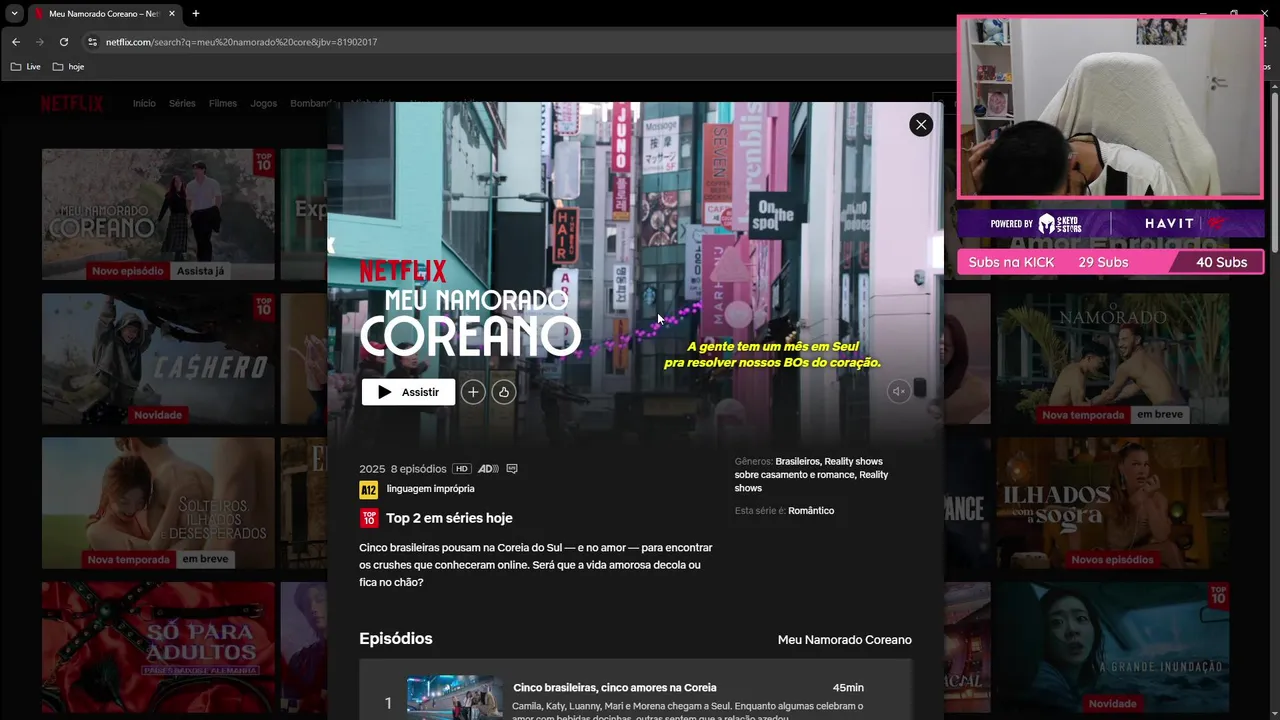The image size is (1280, 720).
Task: Click the linguagem imprópria rating text
Action: (431, 489)
